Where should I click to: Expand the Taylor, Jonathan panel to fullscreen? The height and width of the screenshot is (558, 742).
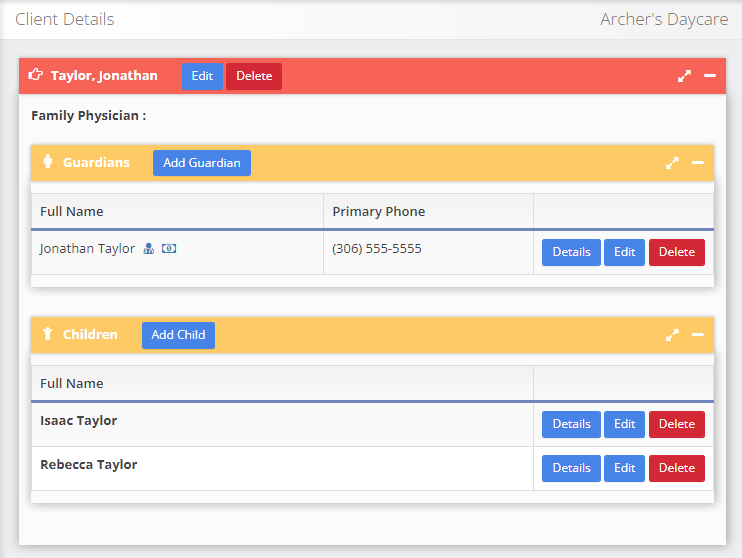[684, 76]
